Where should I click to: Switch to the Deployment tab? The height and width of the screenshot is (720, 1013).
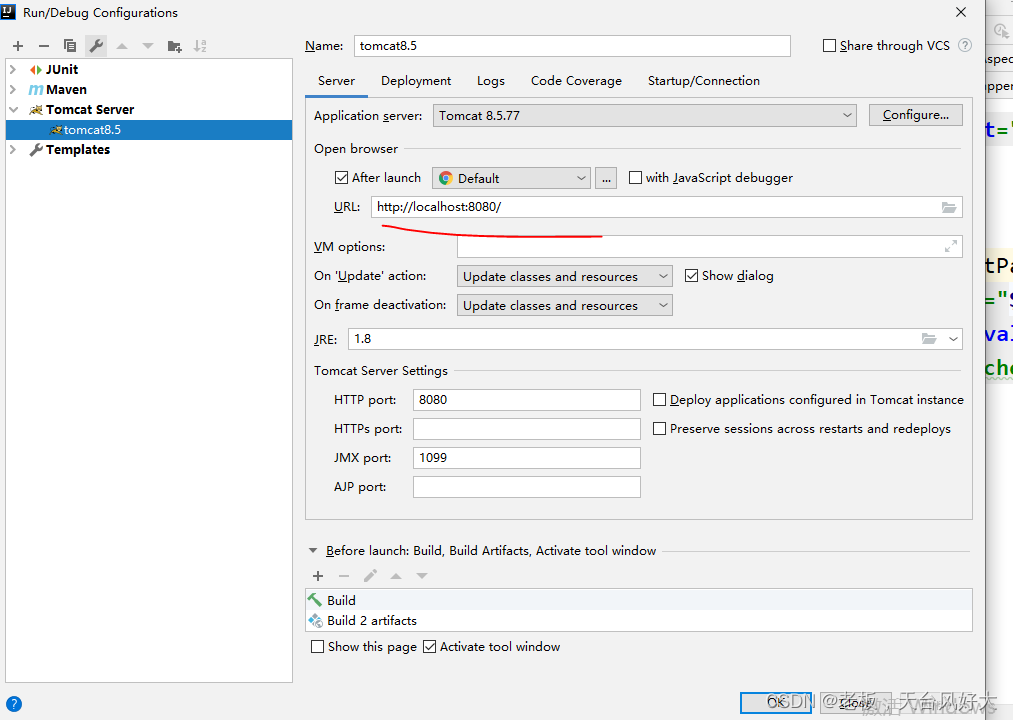tap(416, 81)
